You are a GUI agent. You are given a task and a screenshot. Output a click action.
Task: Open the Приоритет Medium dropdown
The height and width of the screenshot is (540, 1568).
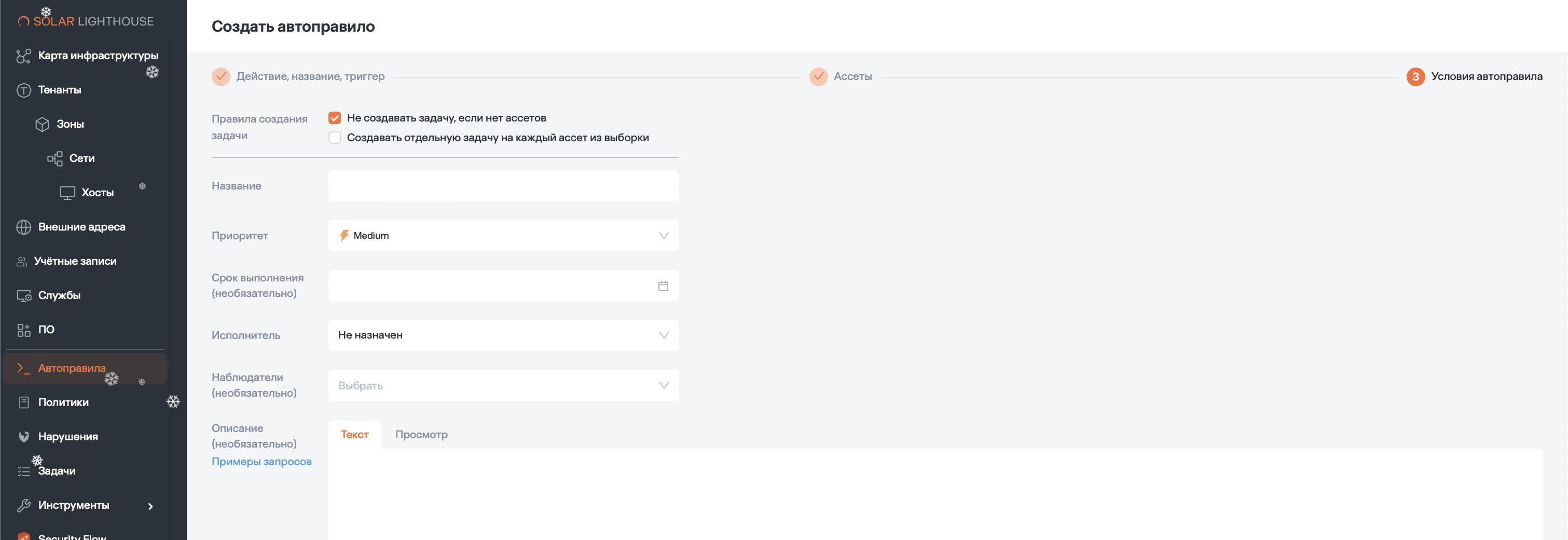point(503,236)
